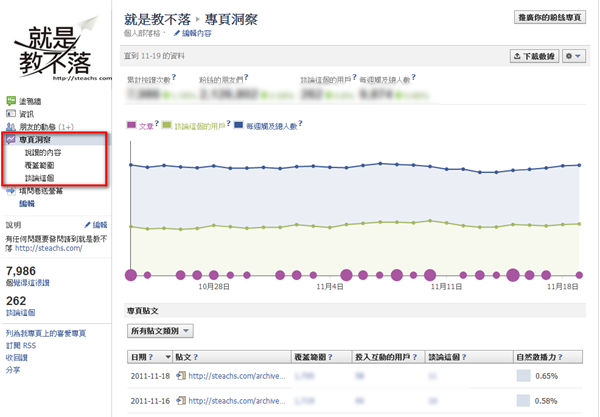Click the 塗鴉牆 wall icon in sidebar

point(11,102)
